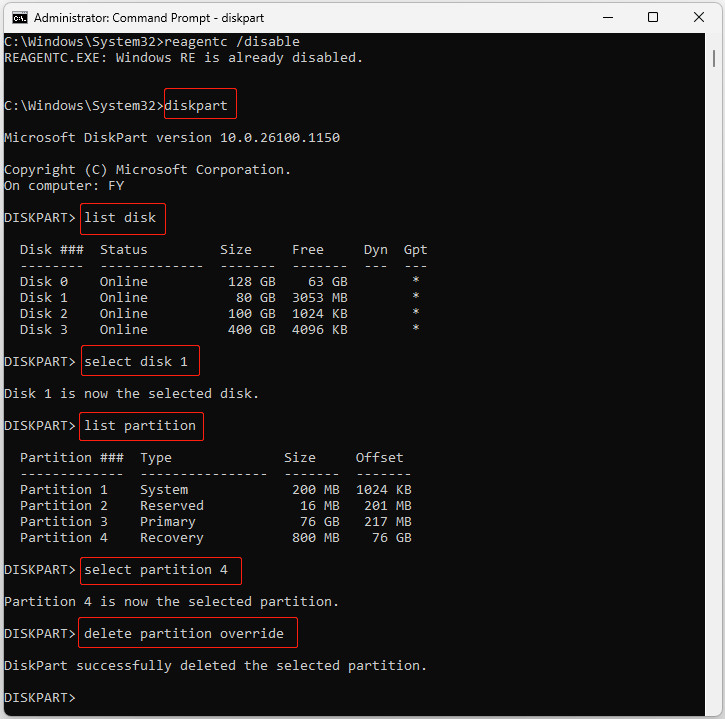Click the '200 MB' partition size
Viewport: 725px width, 719px height.
click(x=316, y=490)
